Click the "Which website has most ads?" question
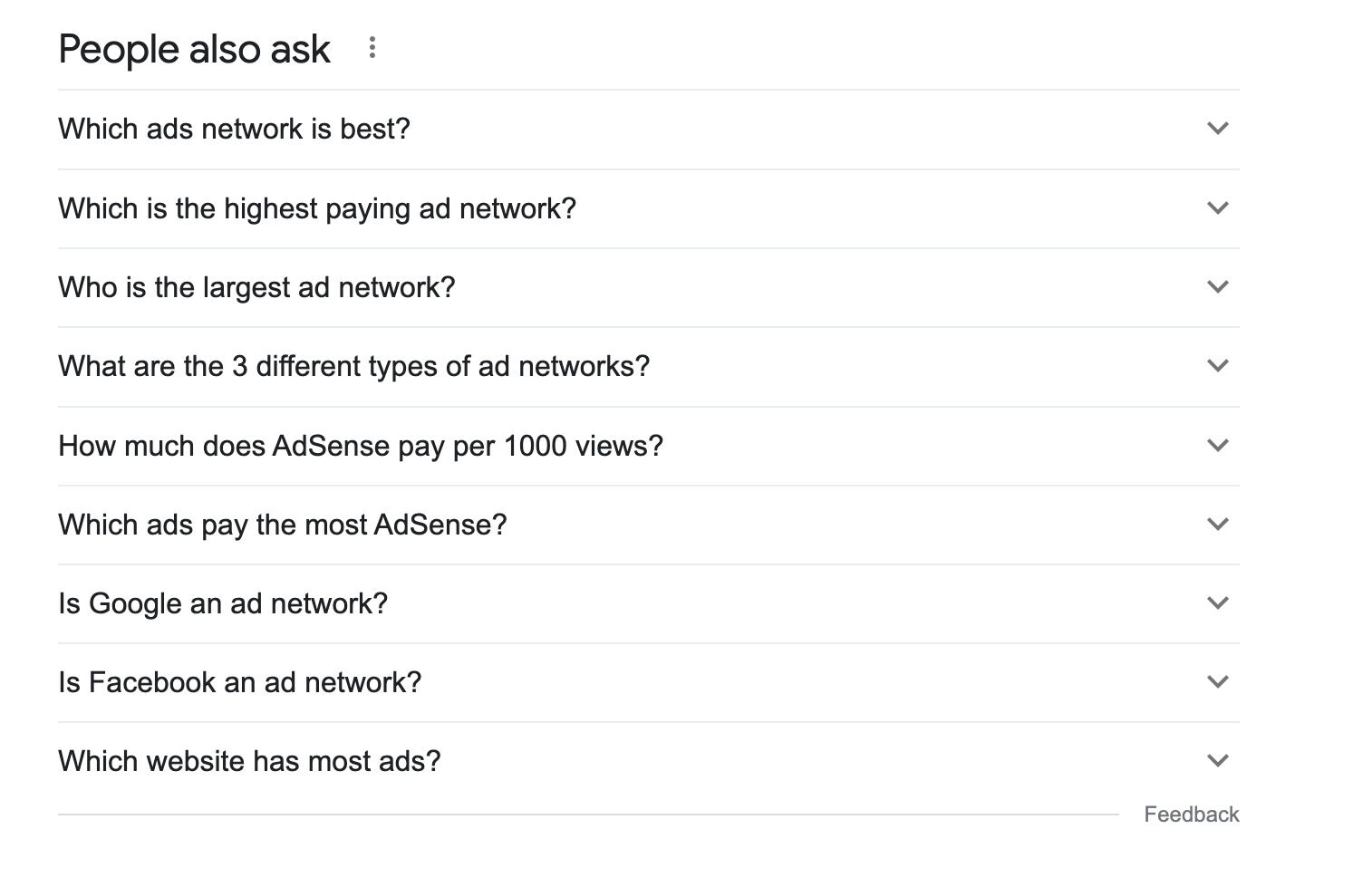The width and height of the screenshot is (1372, 877). (x=249, y=761)
